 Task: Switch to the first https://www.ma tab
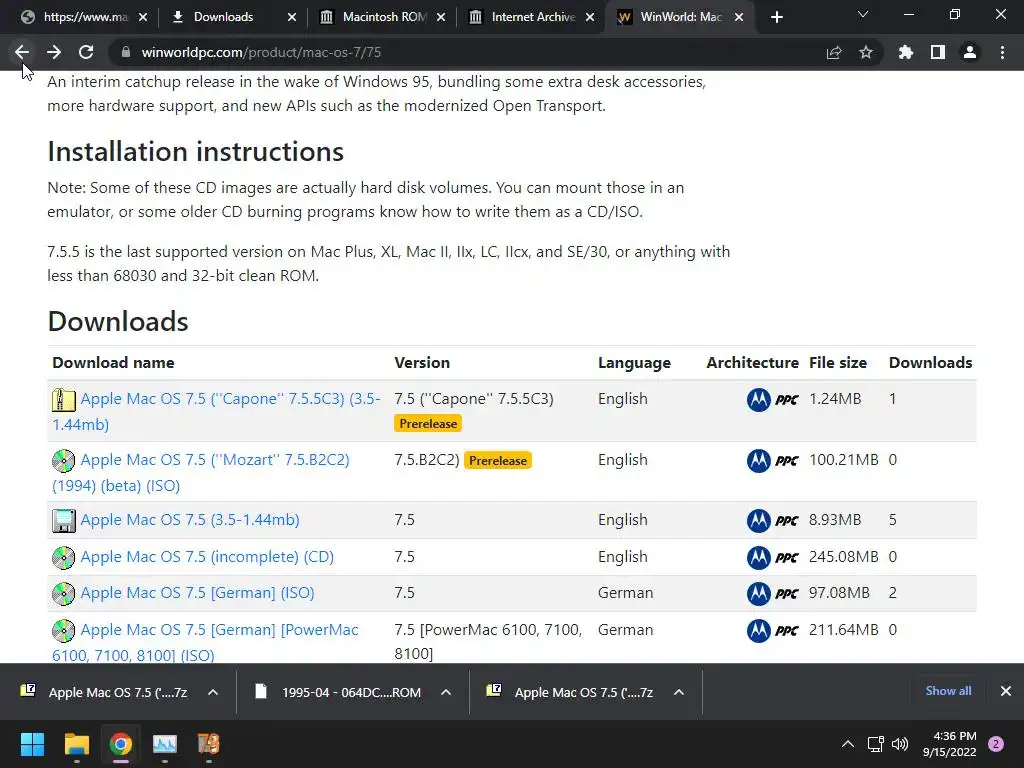point(82,17)
